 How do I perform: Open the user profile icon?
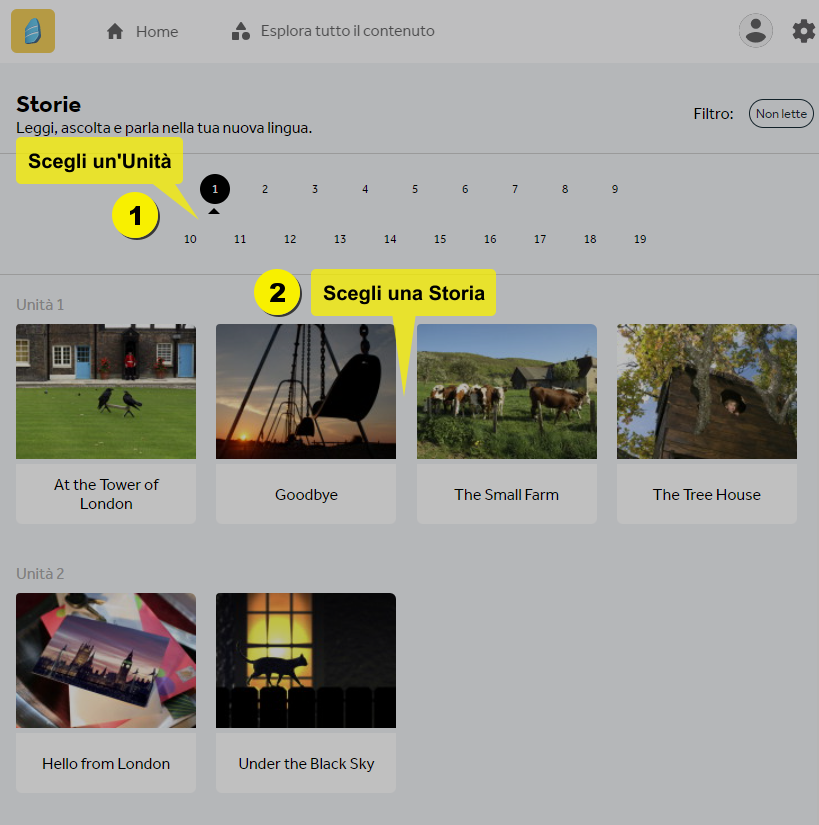point(755,31)
